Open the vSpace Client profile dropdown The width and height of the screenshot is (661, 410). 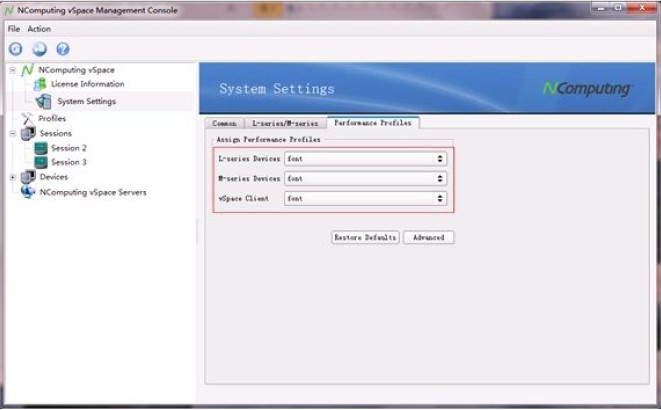[365, 198]
